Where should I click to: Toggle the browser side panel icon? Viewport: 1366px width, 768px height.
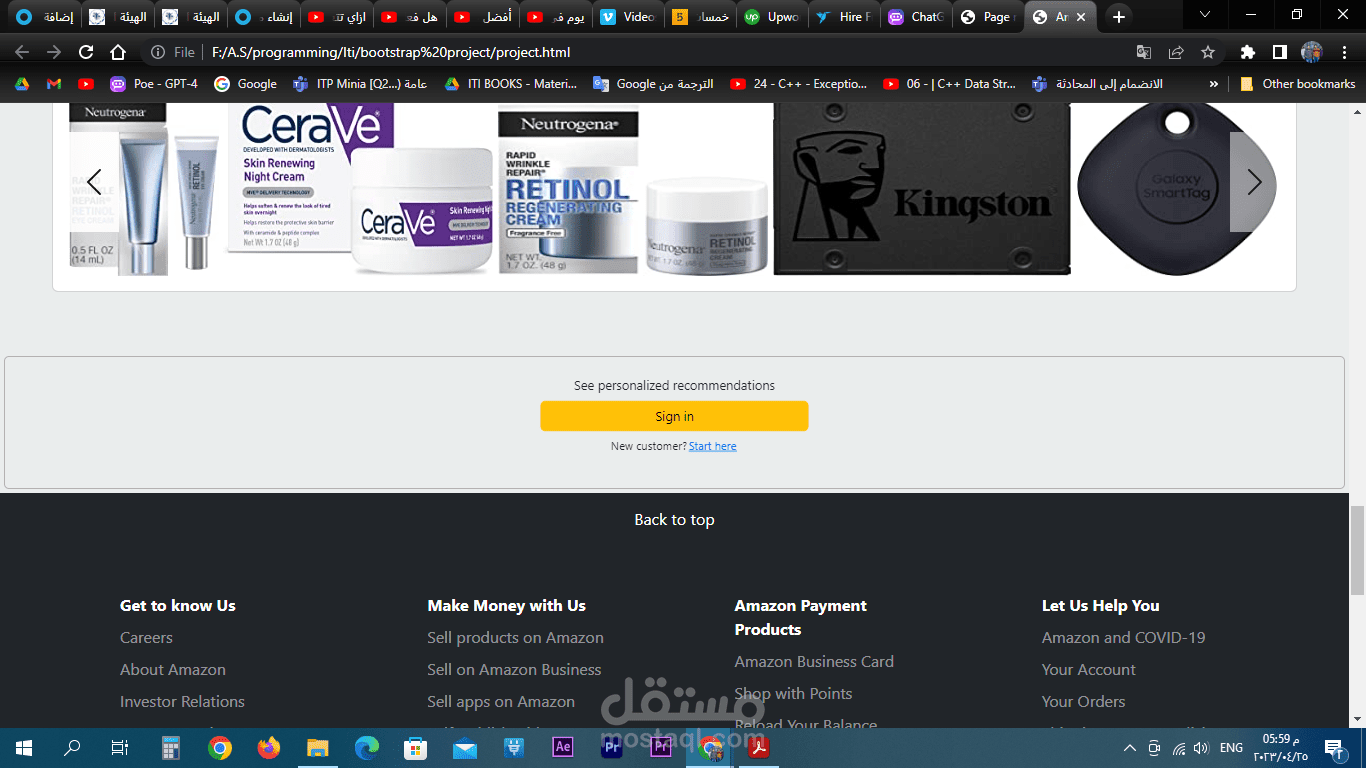(x=1279, y=52)
